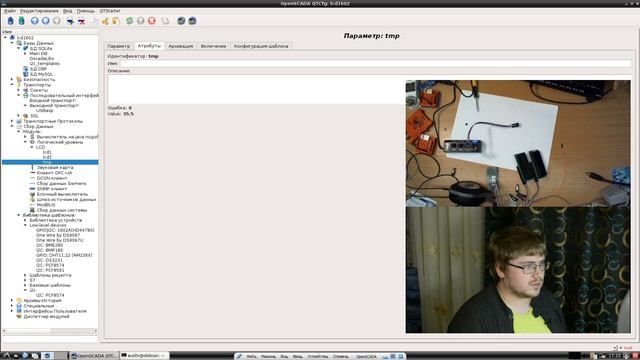This screenshot has width=640, height=360.
Task: Click the БД DBF database icon
Action: pyautogui.click(x=25, y=69)
